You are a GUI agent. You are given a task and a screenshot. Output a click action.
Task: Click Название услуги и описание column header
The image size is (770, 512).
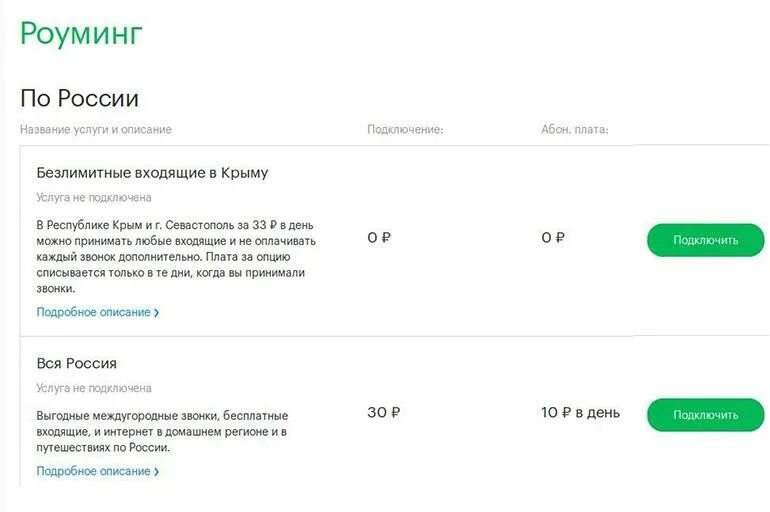tap(96, 130)
